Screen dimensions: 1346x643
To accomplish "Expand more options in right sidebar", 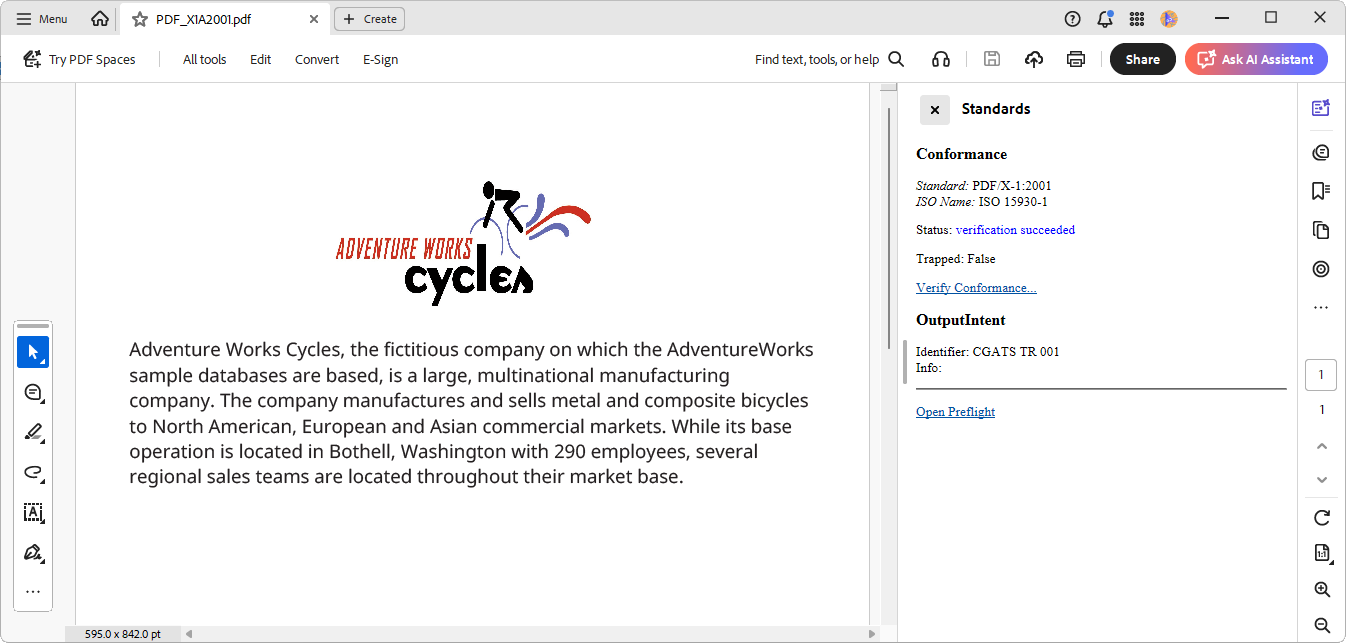I will click(1321, 307).
